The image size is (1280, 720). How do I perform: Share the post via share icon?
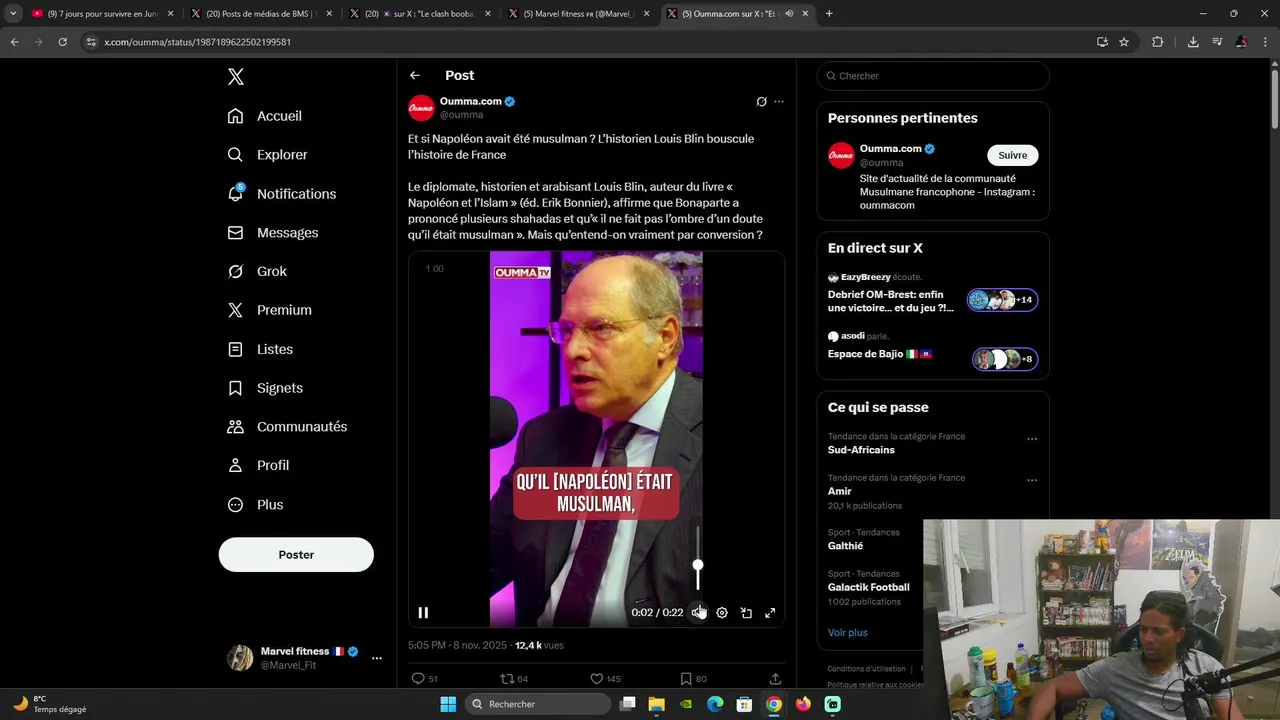[775, 678]
